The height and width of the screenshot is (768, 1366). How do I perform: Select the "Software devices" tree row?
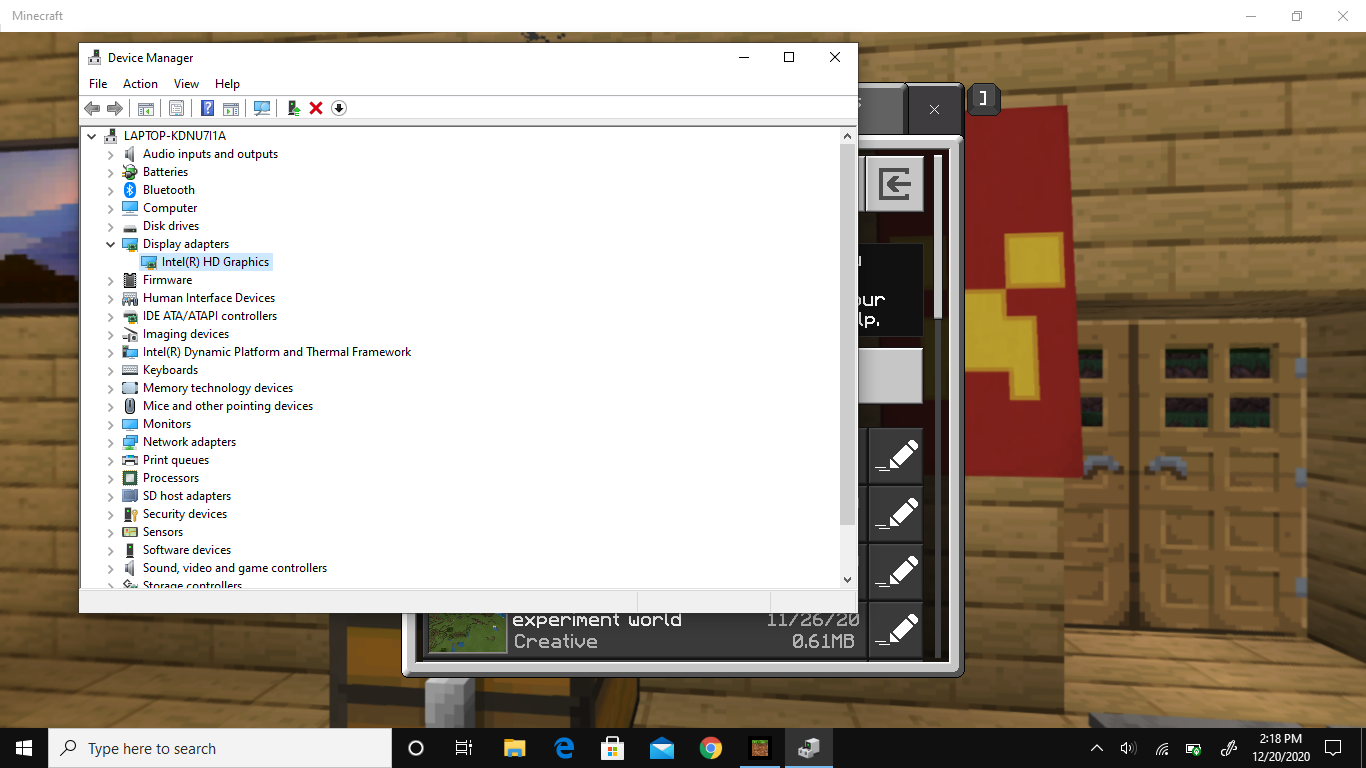(187, 550)
